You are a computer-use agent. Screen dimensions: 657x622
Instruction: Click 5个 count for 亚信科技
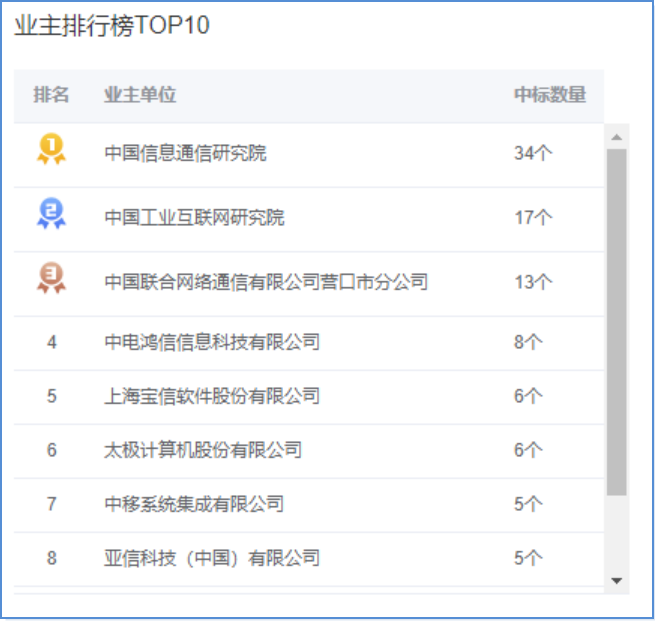click(x=530, y=560)
